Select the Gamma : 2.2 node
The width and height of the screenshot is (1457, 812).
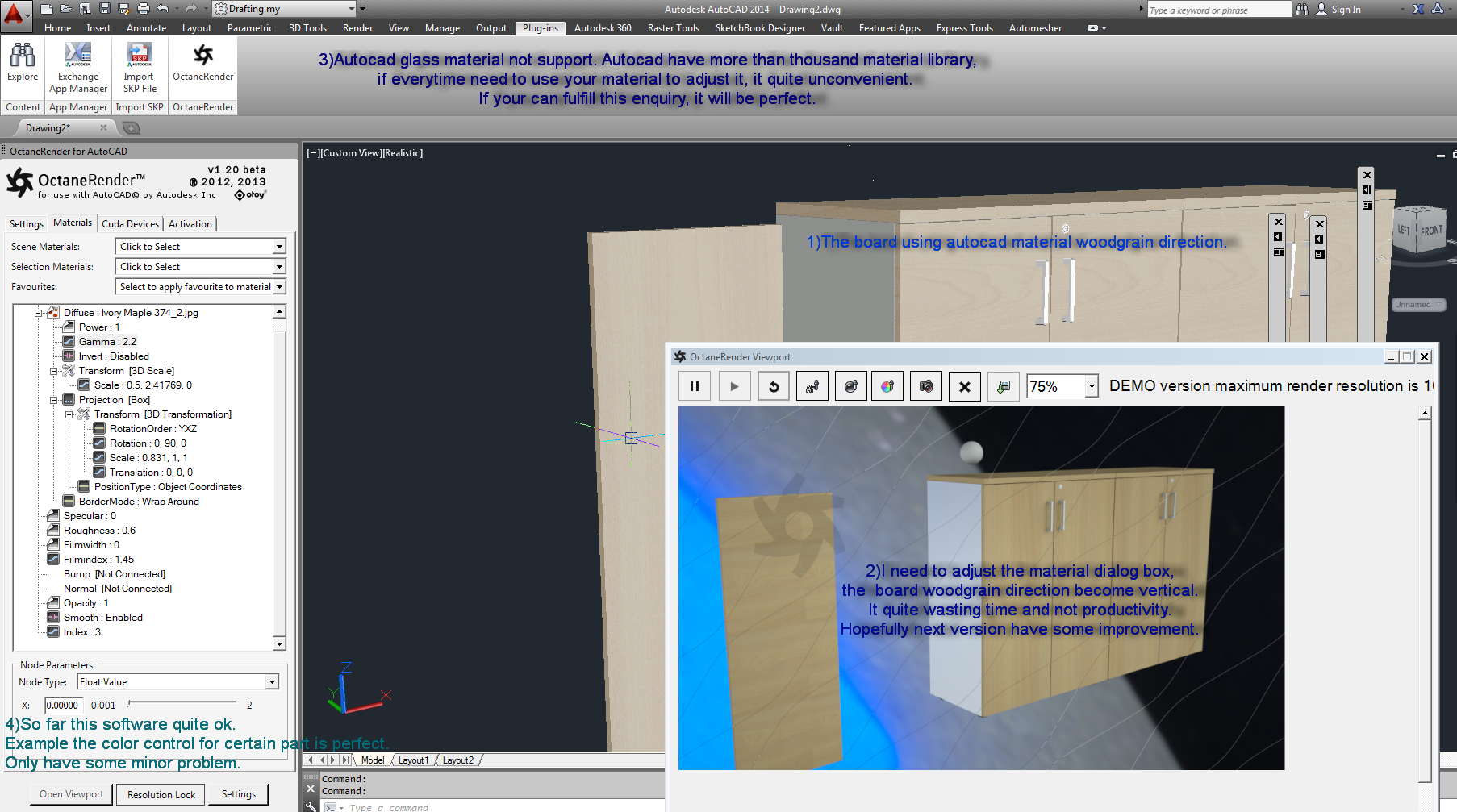(x=107, y=342)
